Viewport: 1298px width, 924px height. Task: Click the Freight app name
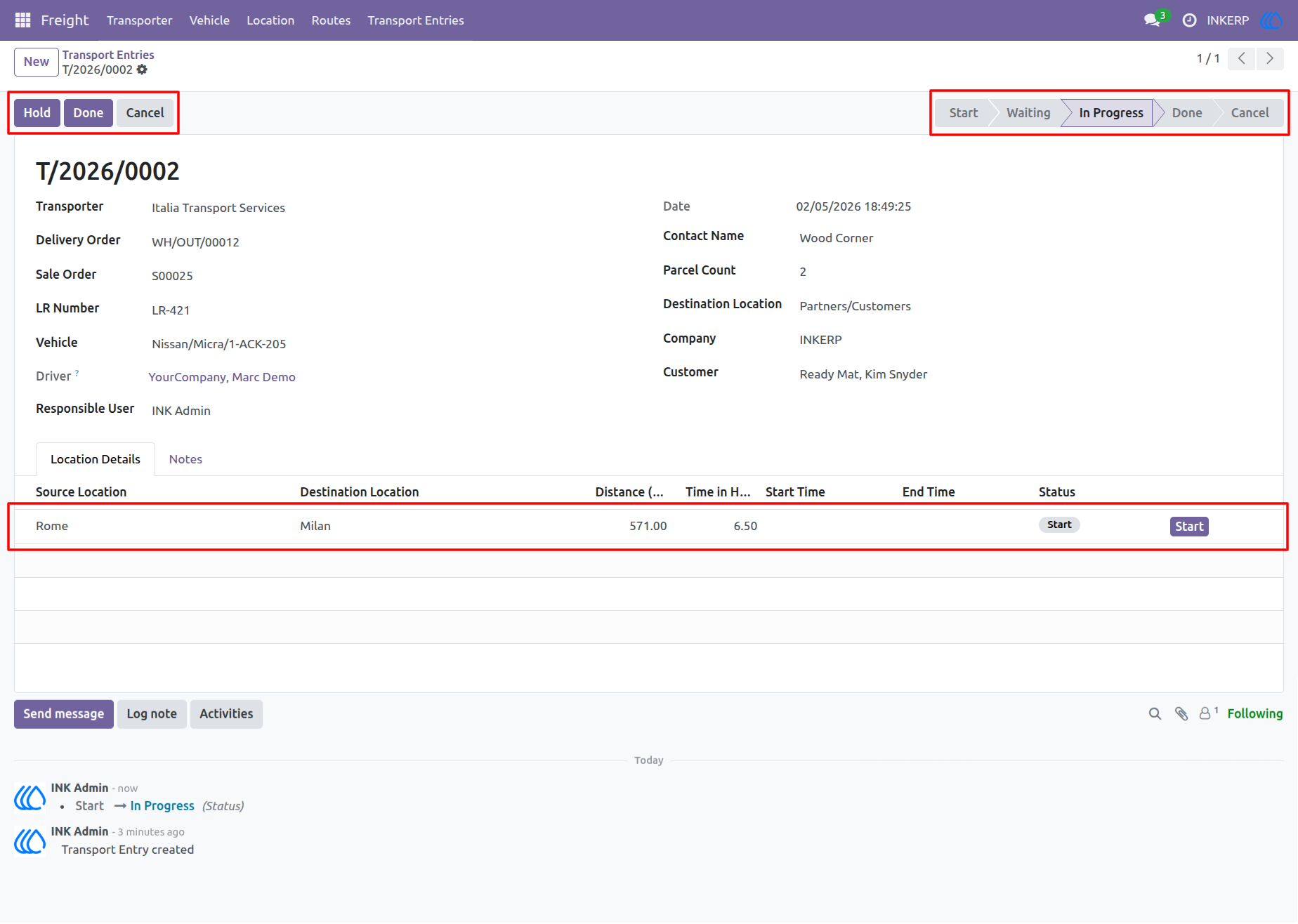point(65,20)
